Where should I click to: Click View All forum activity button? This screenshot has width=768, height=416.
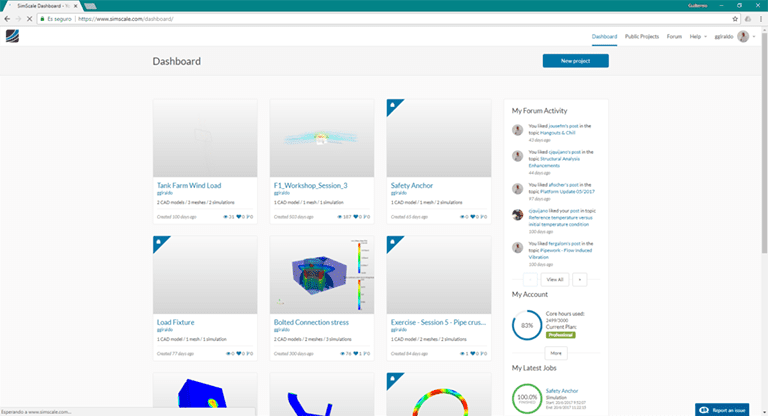tap(554, 279)
